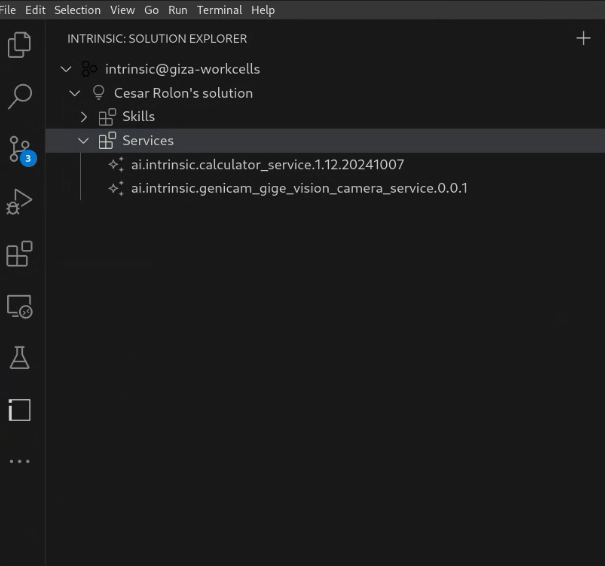The image size is (605, 566).
Task: Open the Remote Explorer view
Action: [20, 307]
